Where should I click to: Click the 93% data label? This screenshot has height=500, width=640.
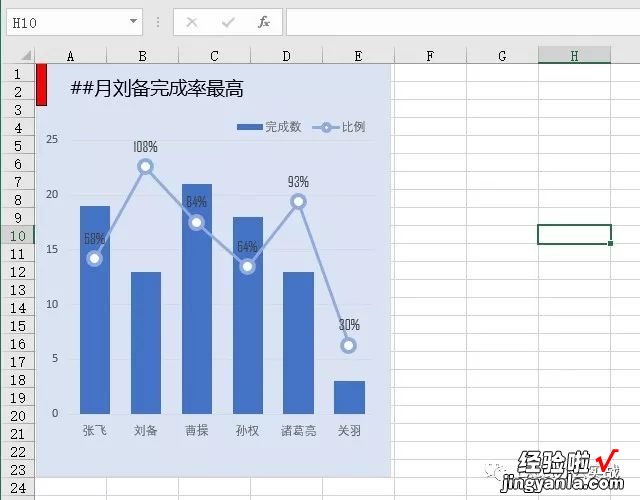click(298, 182)
